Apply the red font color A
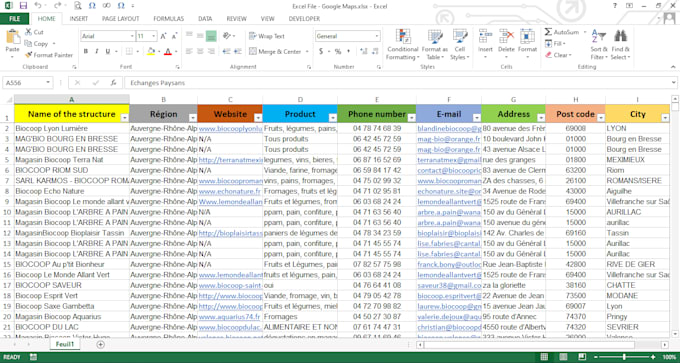The height and width of the screenshot is (363, 680). coord(167,52)
